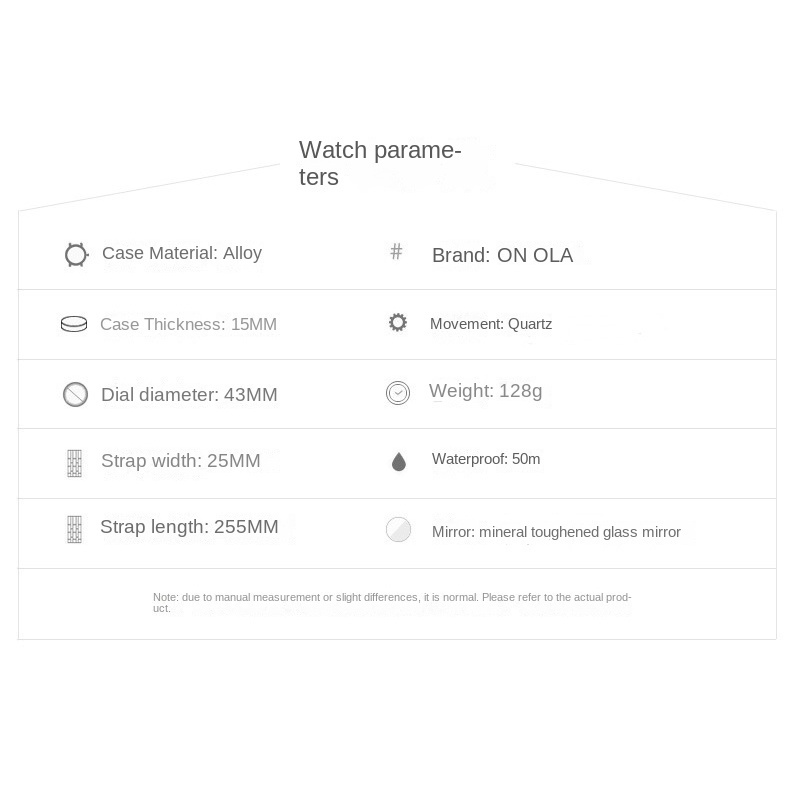790x790 pixels.
Task: Click the clock icon beside Weight
Action: (398, 393)
